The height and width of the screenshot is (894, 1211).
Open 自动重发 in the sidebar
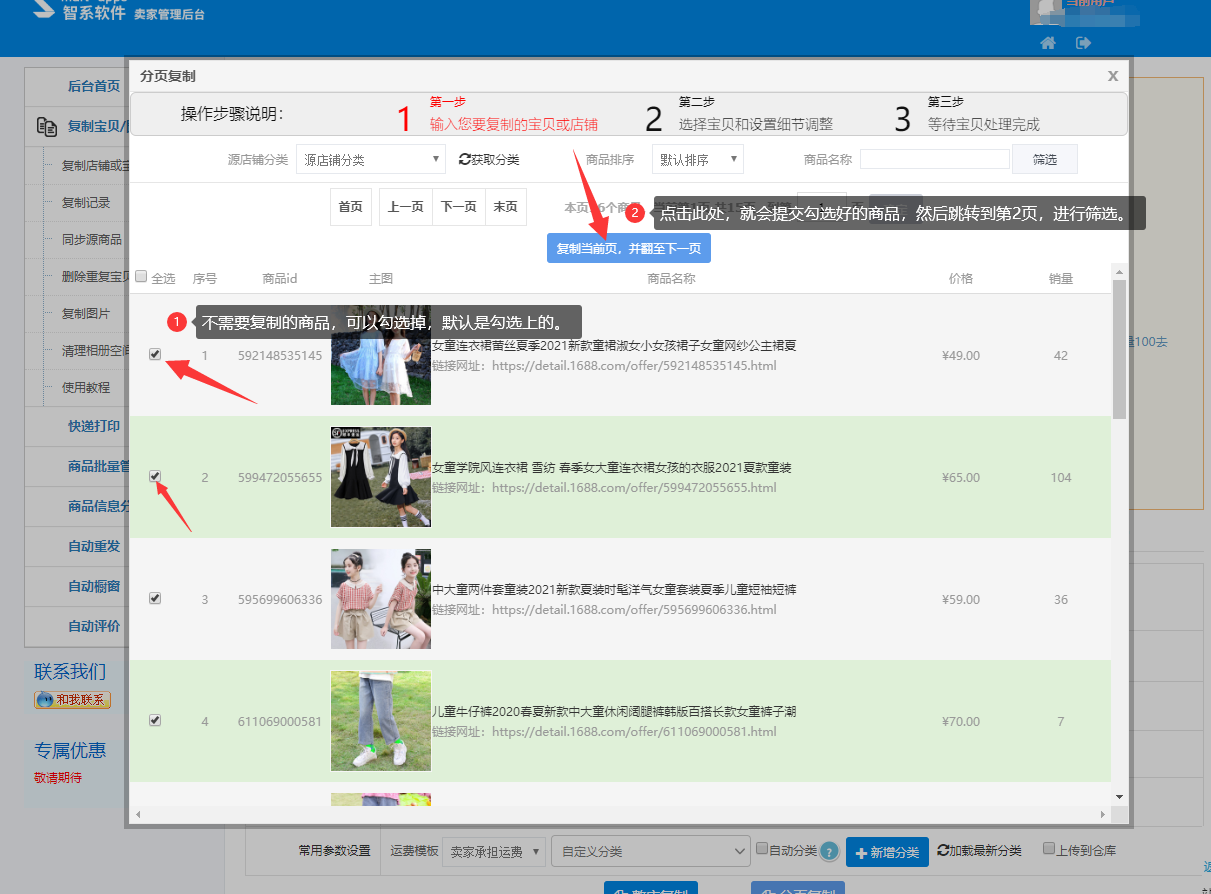click(x=94, y=546)
